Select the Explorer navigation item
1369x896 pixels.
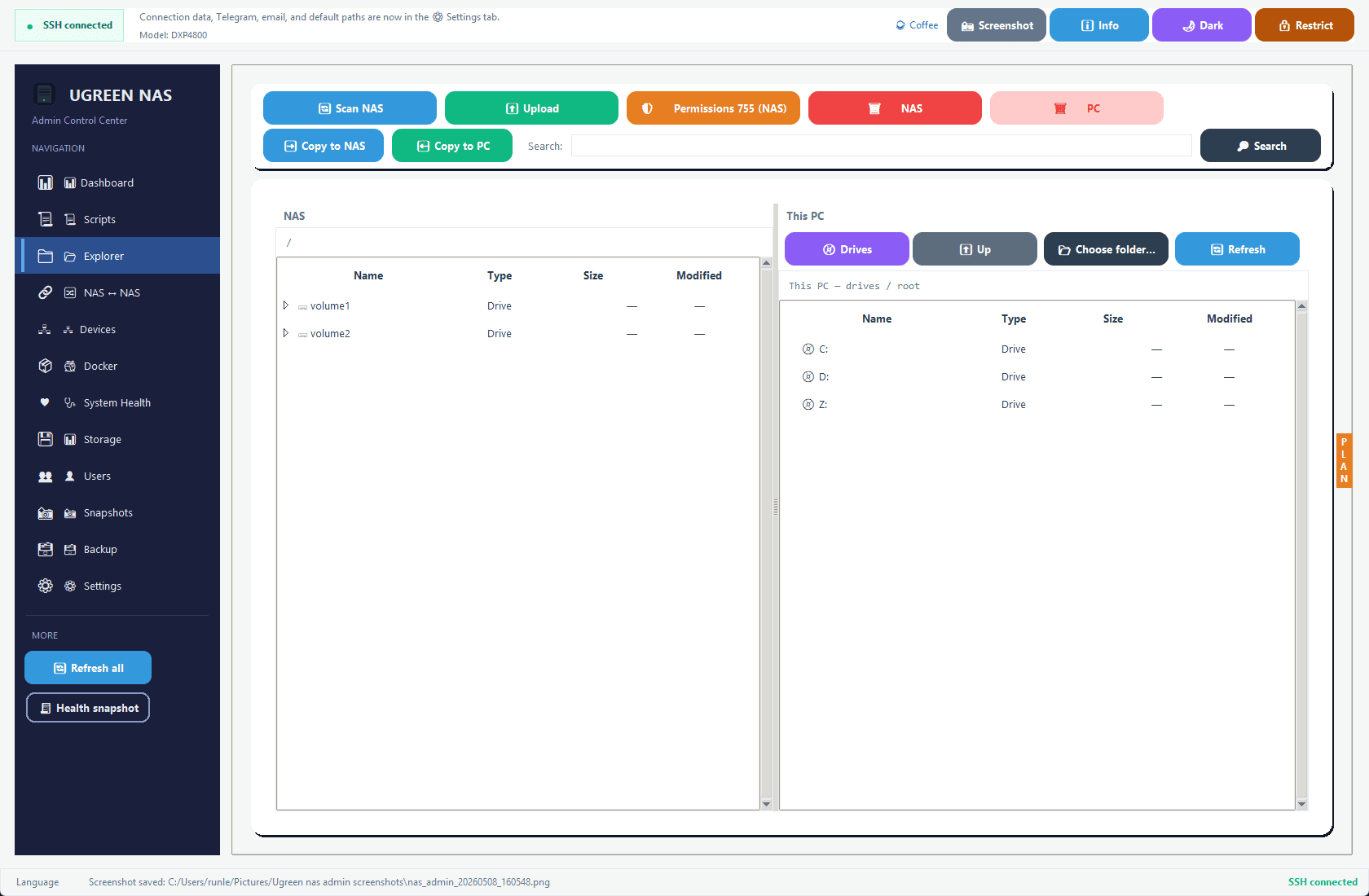click(117, 256)
